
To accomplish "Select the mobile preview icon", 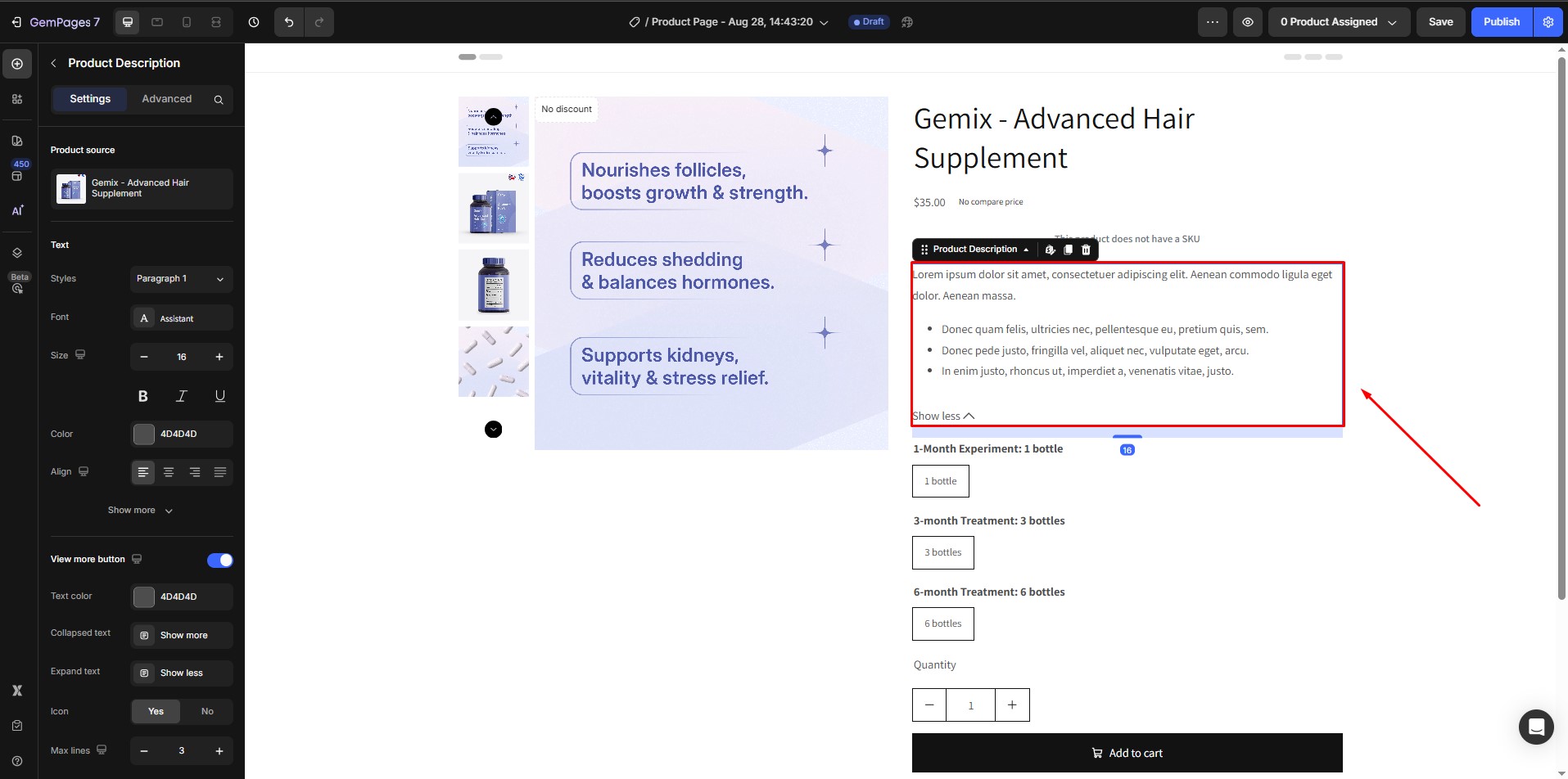I will point(186,22).
